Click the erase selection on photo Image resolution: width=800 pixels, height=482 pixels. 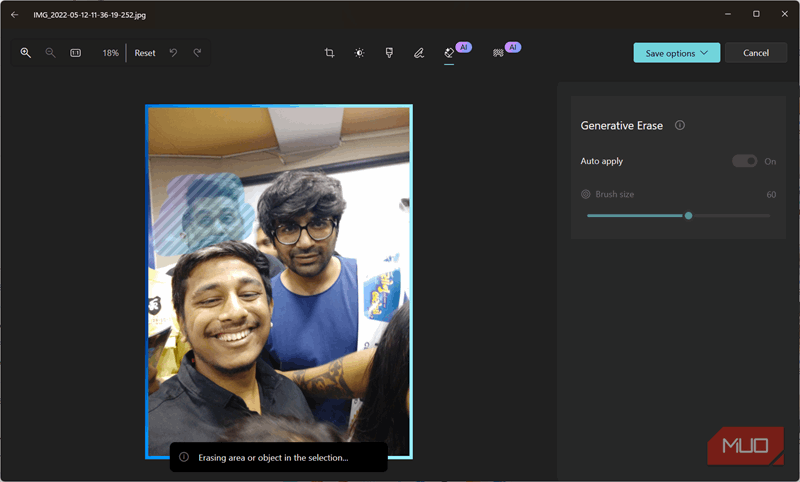204,214
